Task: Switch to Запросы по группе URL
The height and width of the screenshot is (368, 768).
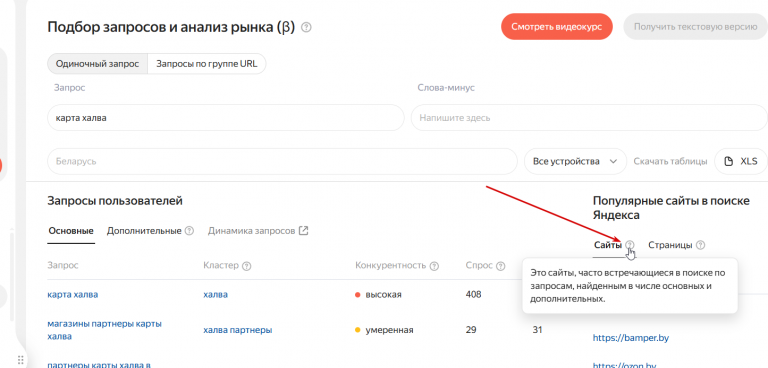Action: coord(206,64)
